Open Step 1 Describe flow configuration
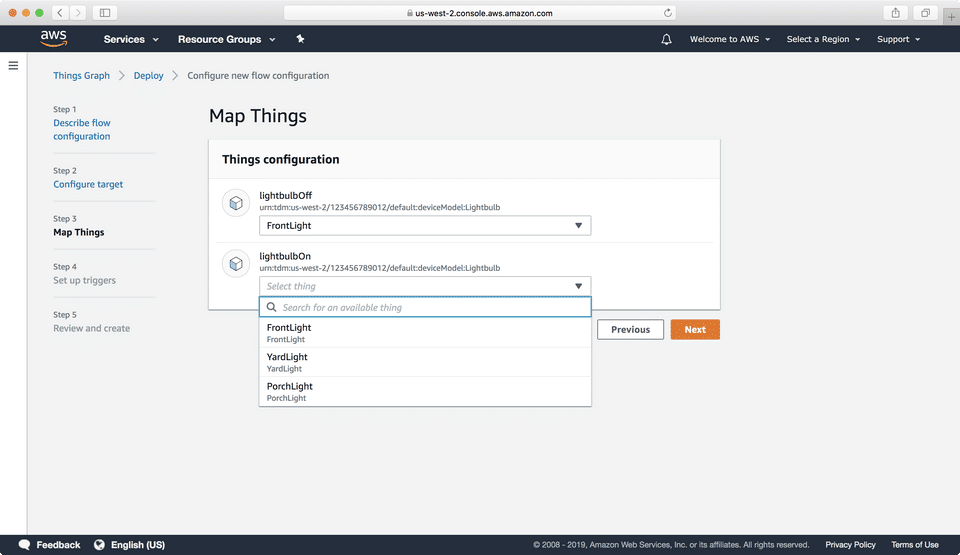The height and width of the screenshot is (555, 960). [82, 129]
